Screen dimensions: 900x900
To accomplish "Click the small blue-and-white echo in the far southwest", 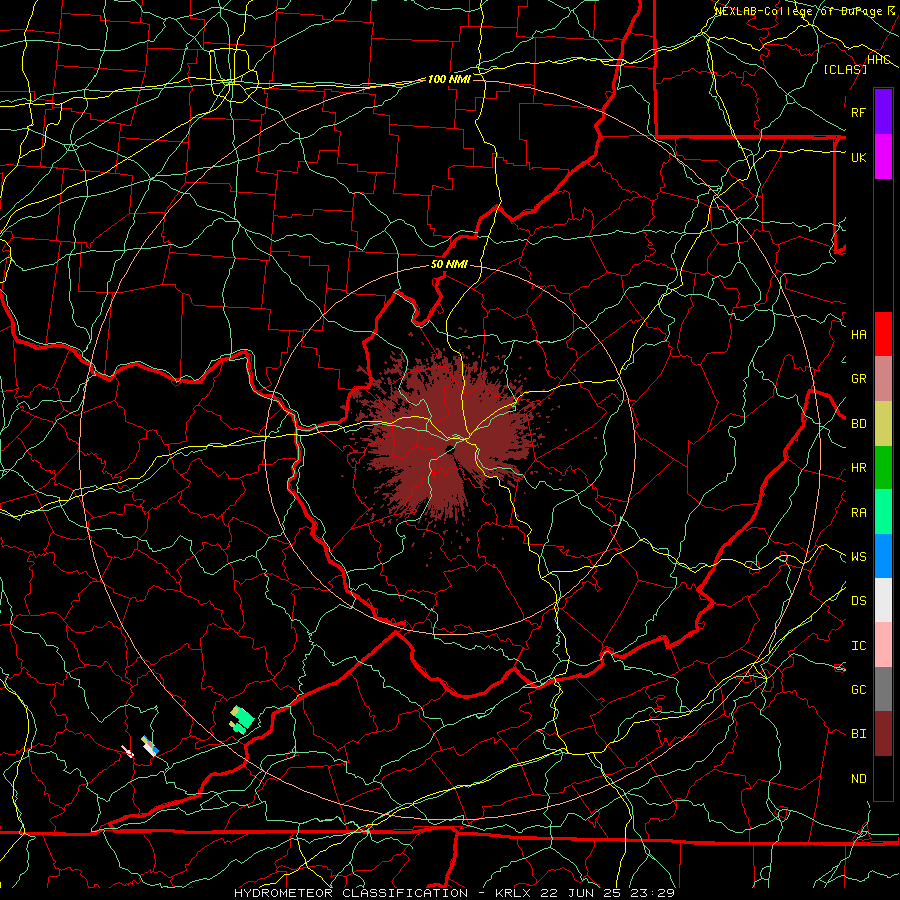I will pyautogui.click(x=150, y=746).
